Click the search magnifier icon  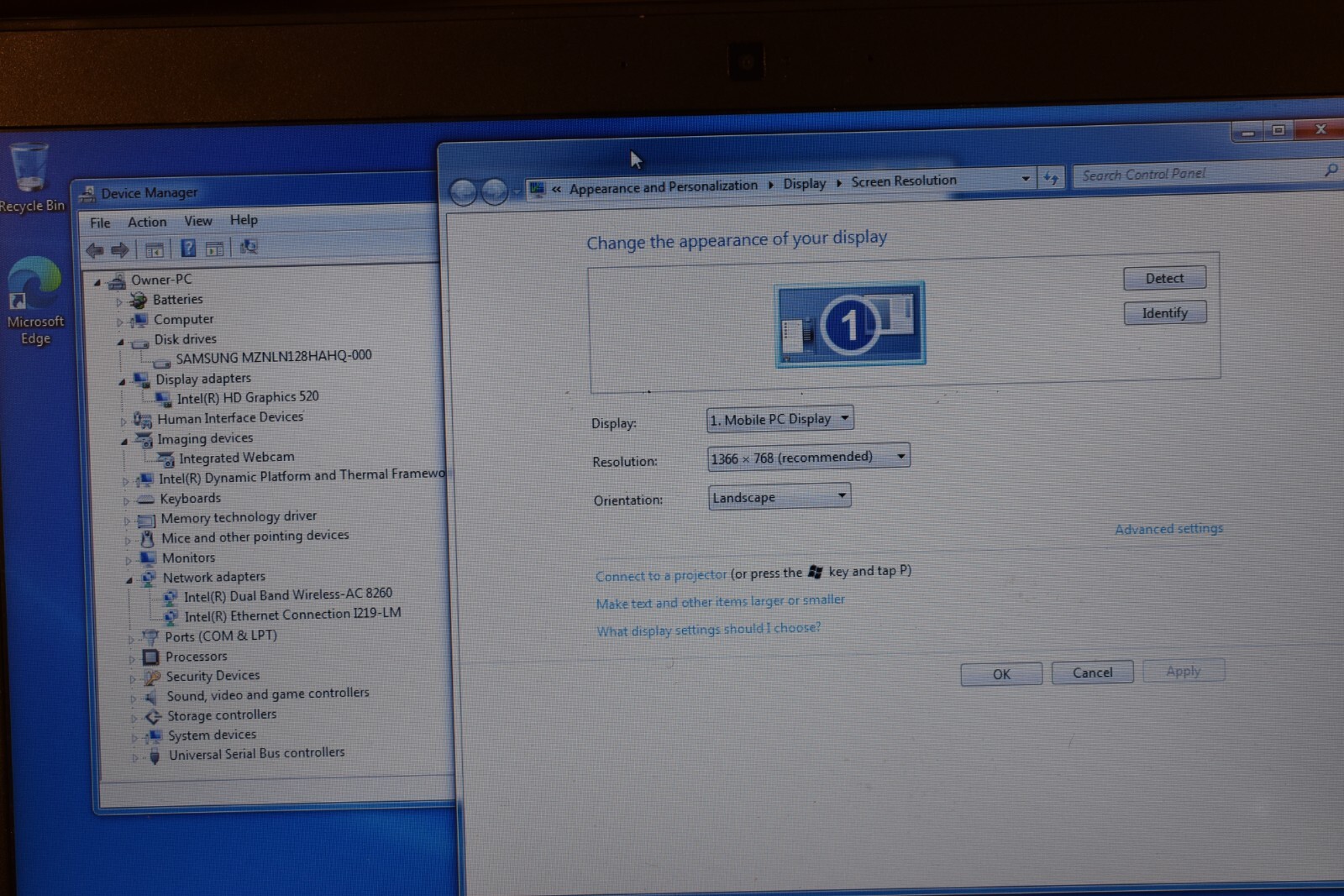point(1331,170)
